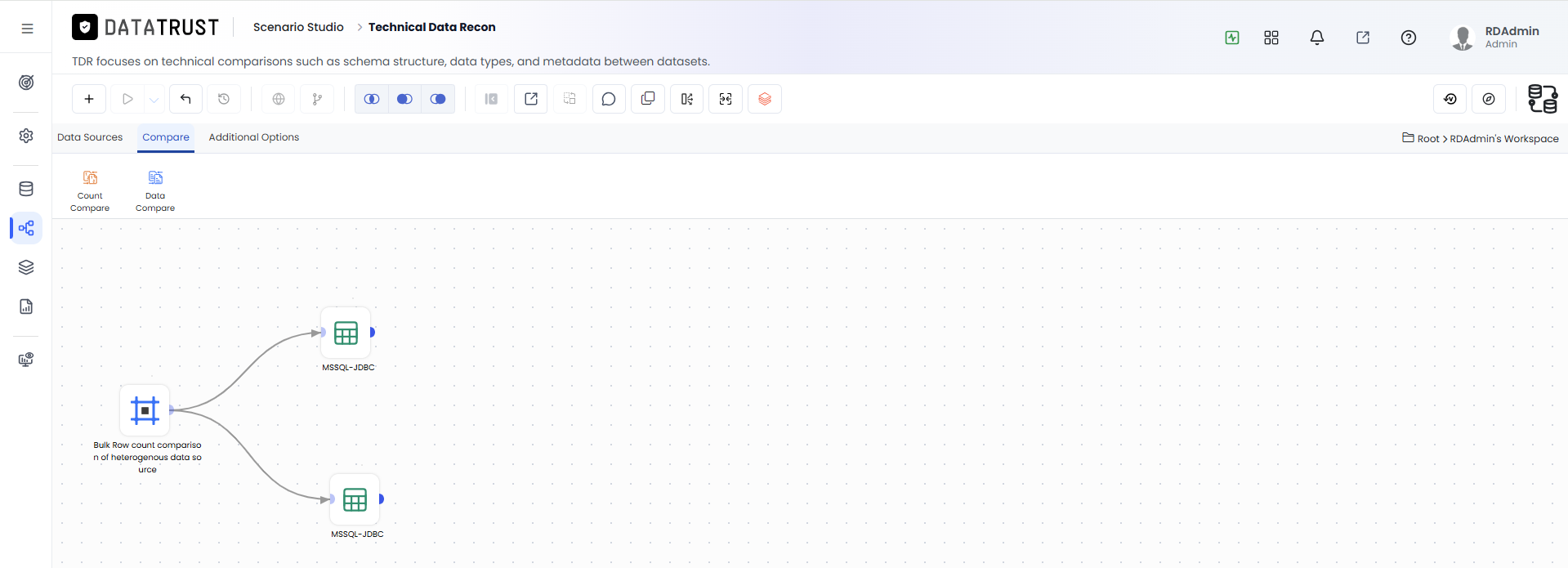
Task: Open settings gear in left sidebar
Action: 26,136
